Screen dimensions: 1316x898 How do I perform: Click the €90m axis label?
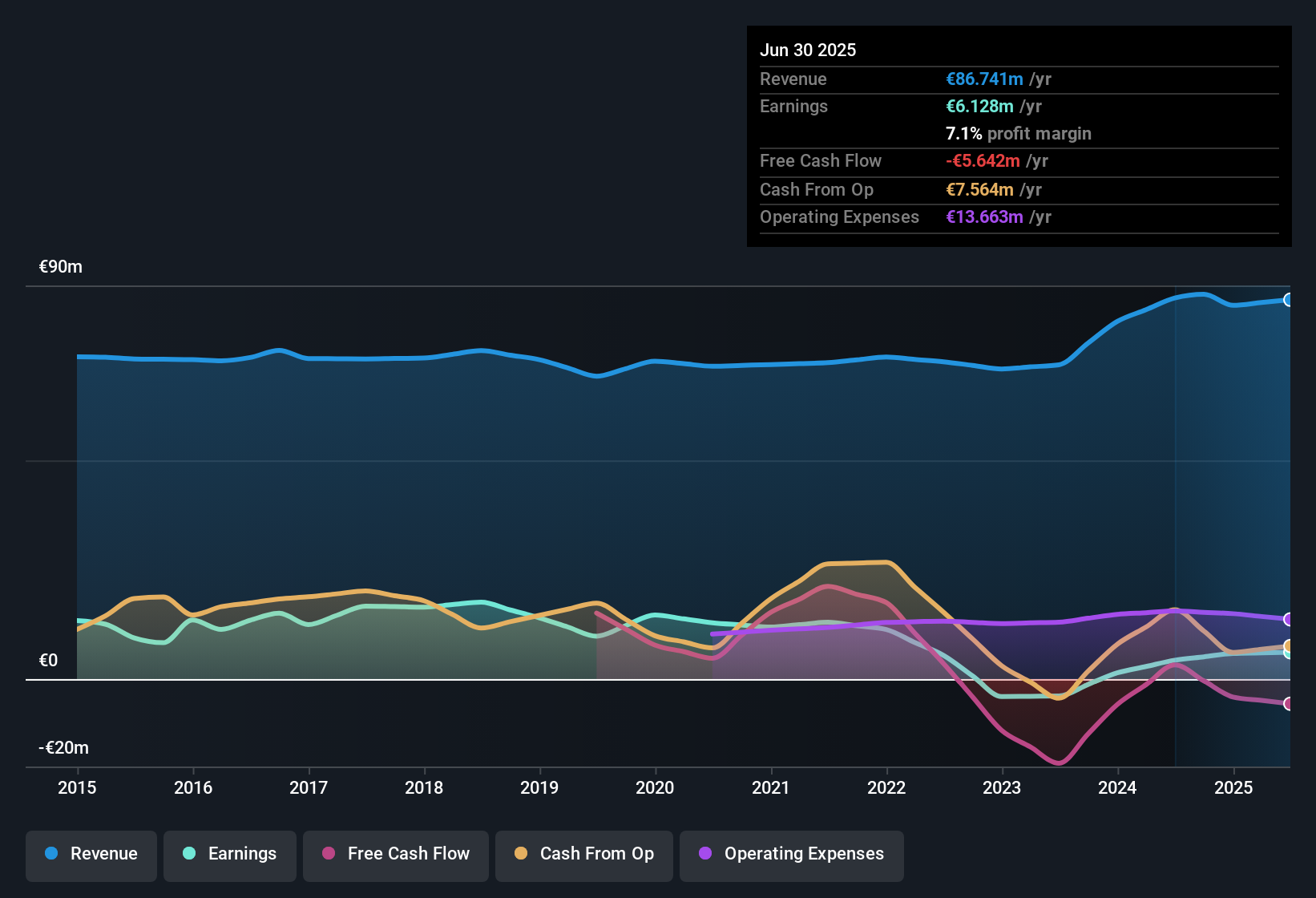point(61,266)
